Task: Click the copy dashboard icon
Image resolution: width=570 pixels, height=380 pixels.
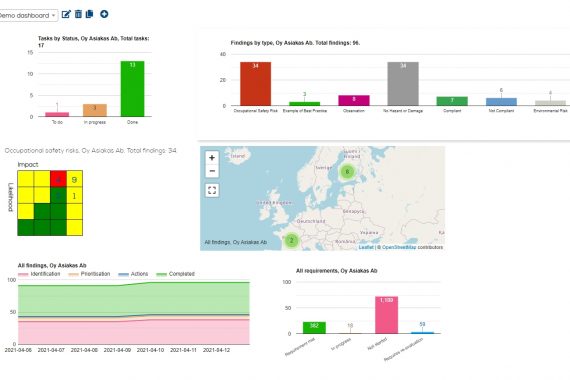Action: 89,14
